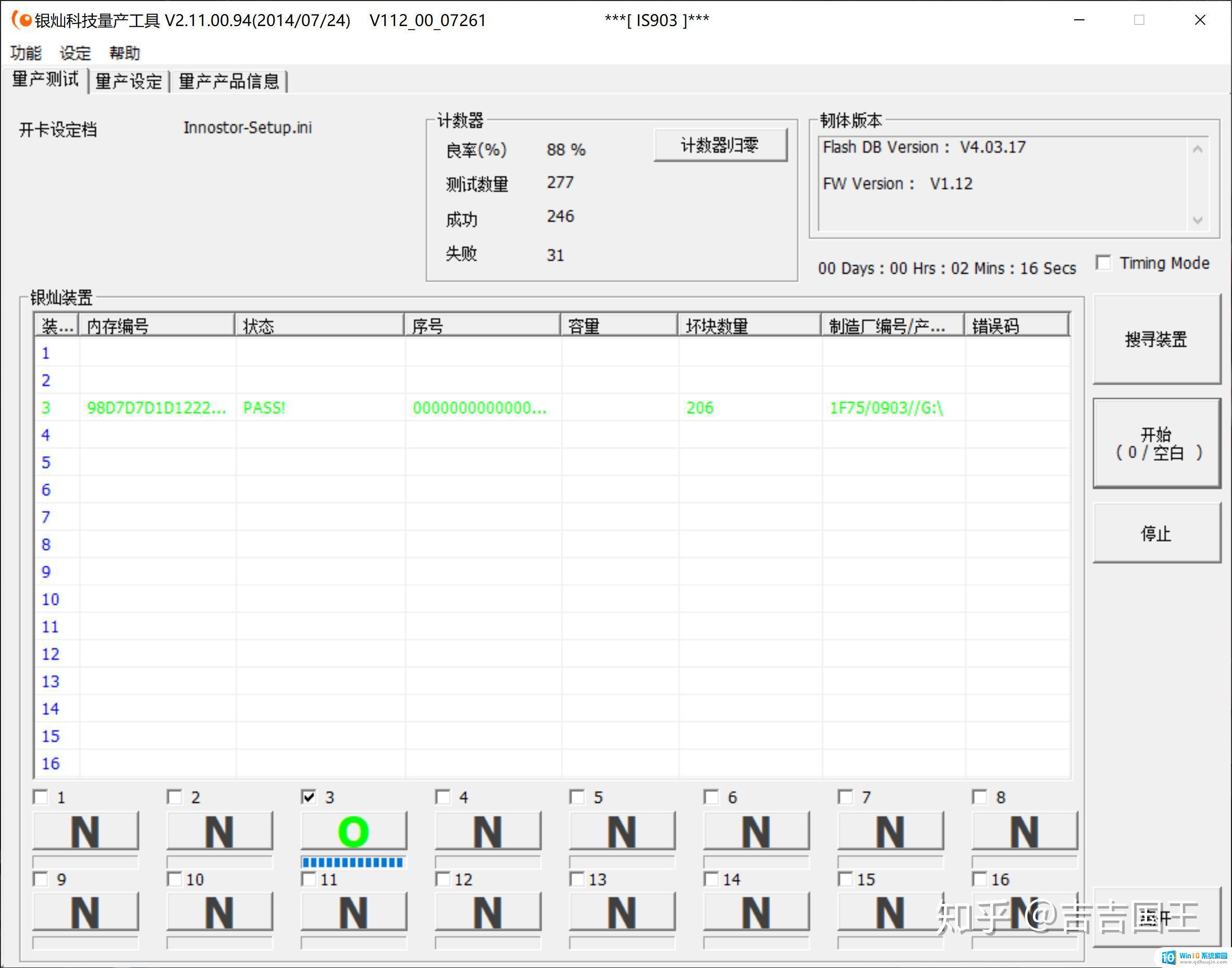This screenshot has height=968, width=1232.
Task: Check the port 6 checkbox
Action: click(712, 798)
